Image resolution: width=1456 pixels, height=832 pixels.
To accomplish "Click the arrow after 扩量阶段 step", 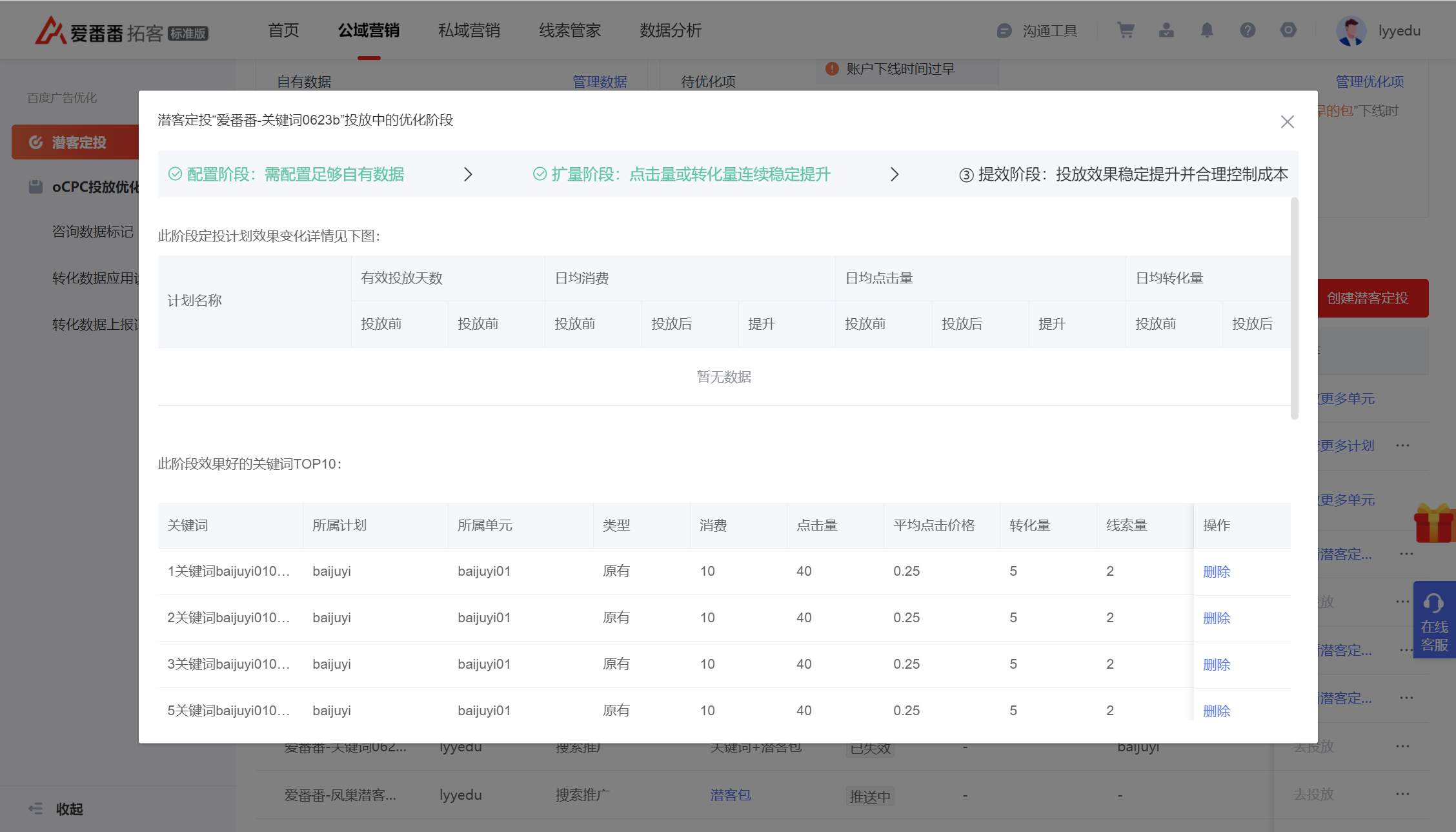I will [x=895, y=174].
